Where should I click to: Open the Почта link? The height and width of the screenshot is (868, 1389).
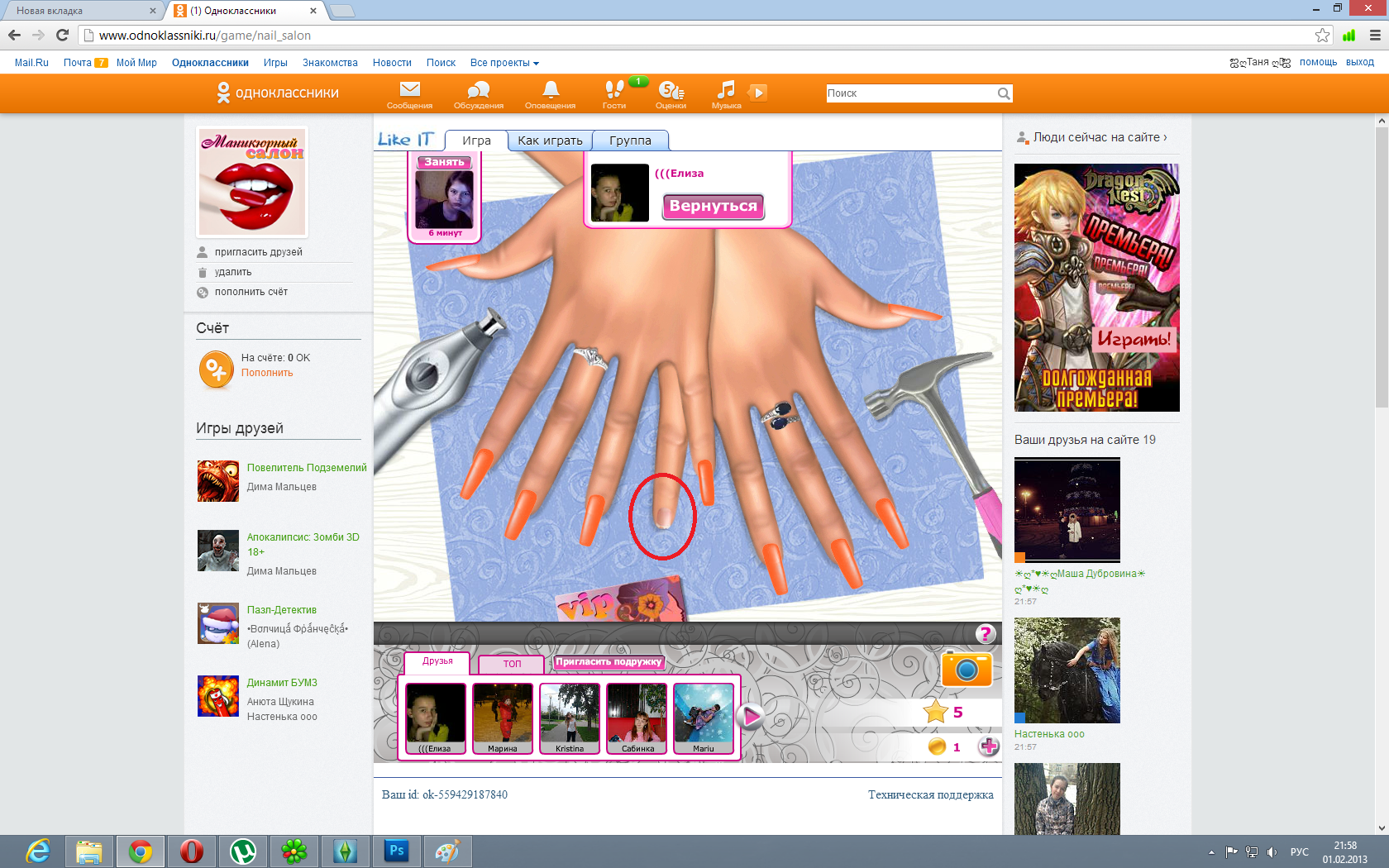(78, 63)
